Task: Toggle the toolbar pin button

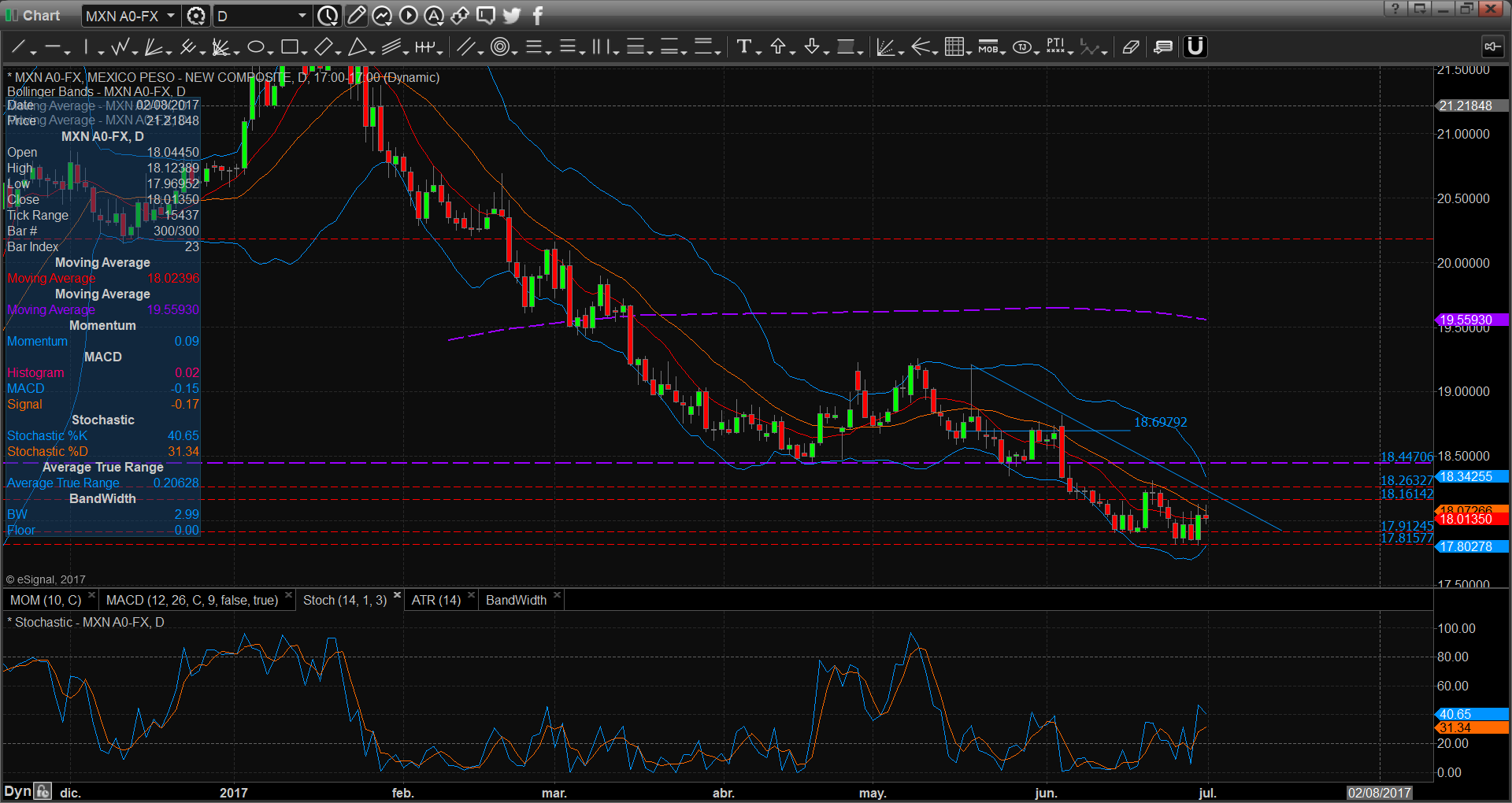Action: point(1492,47)
